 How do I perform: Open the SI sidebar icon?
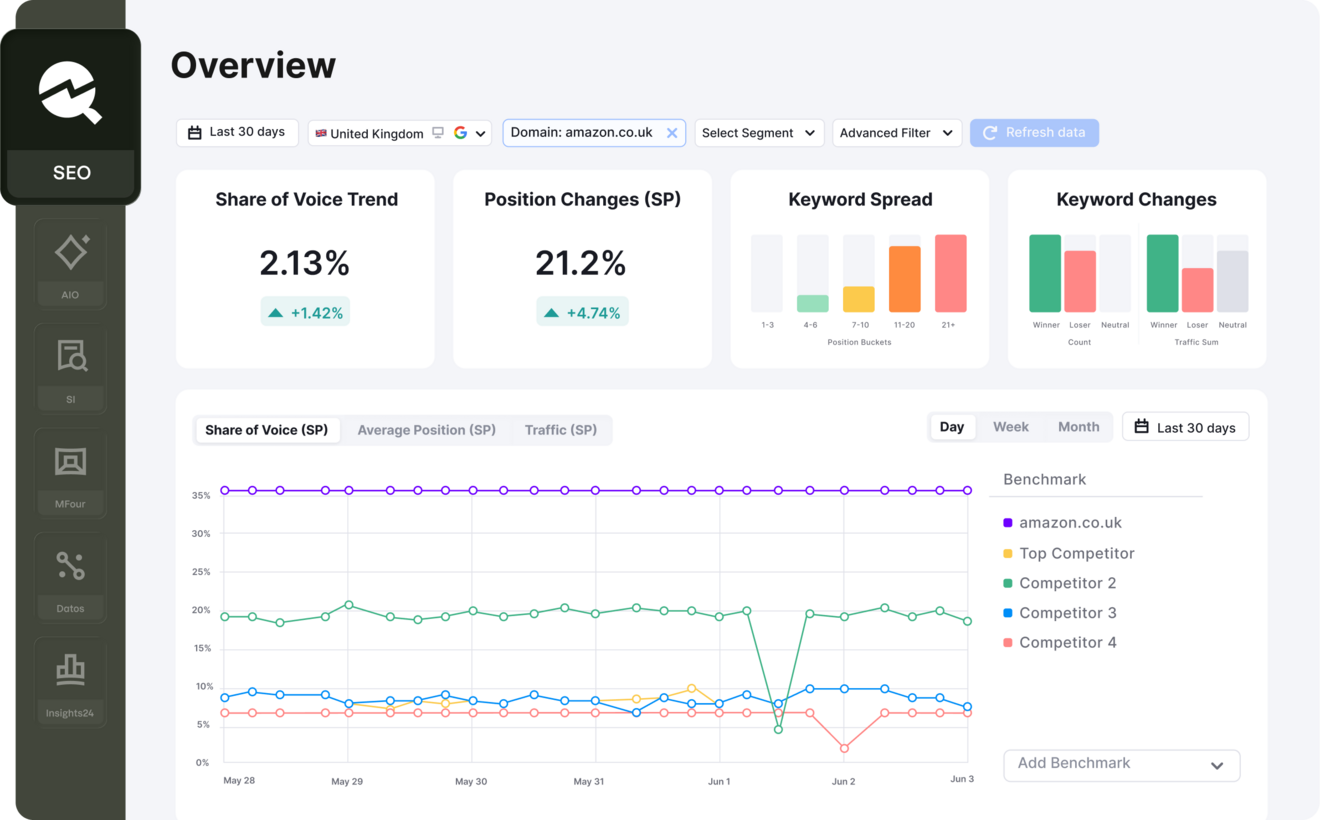70,368
